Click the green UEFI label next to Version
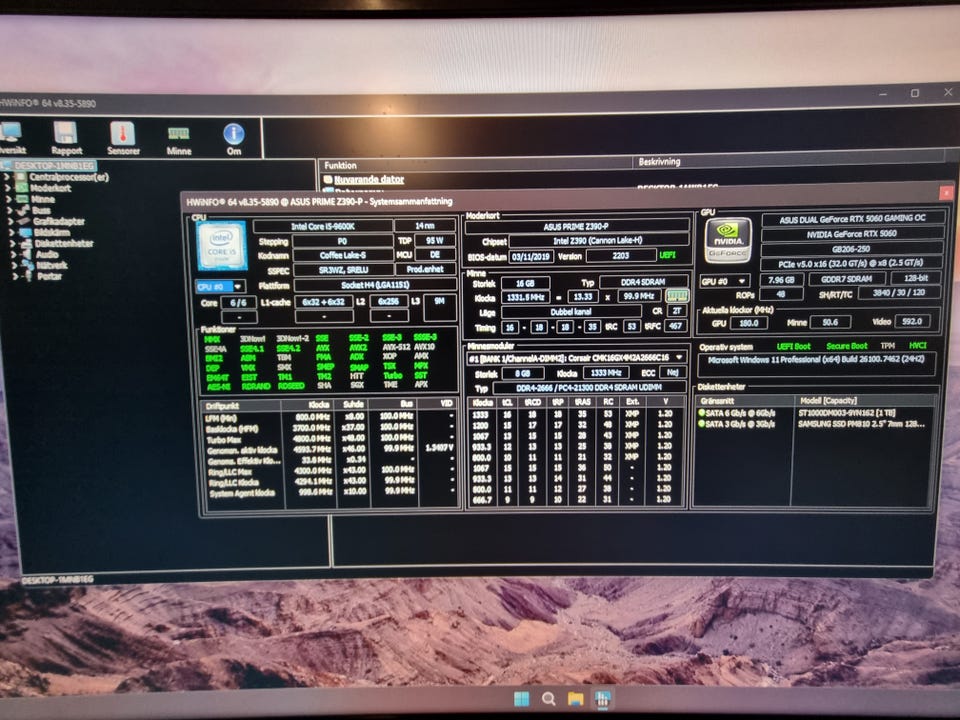The image size is (960, 720). point(667,255)
